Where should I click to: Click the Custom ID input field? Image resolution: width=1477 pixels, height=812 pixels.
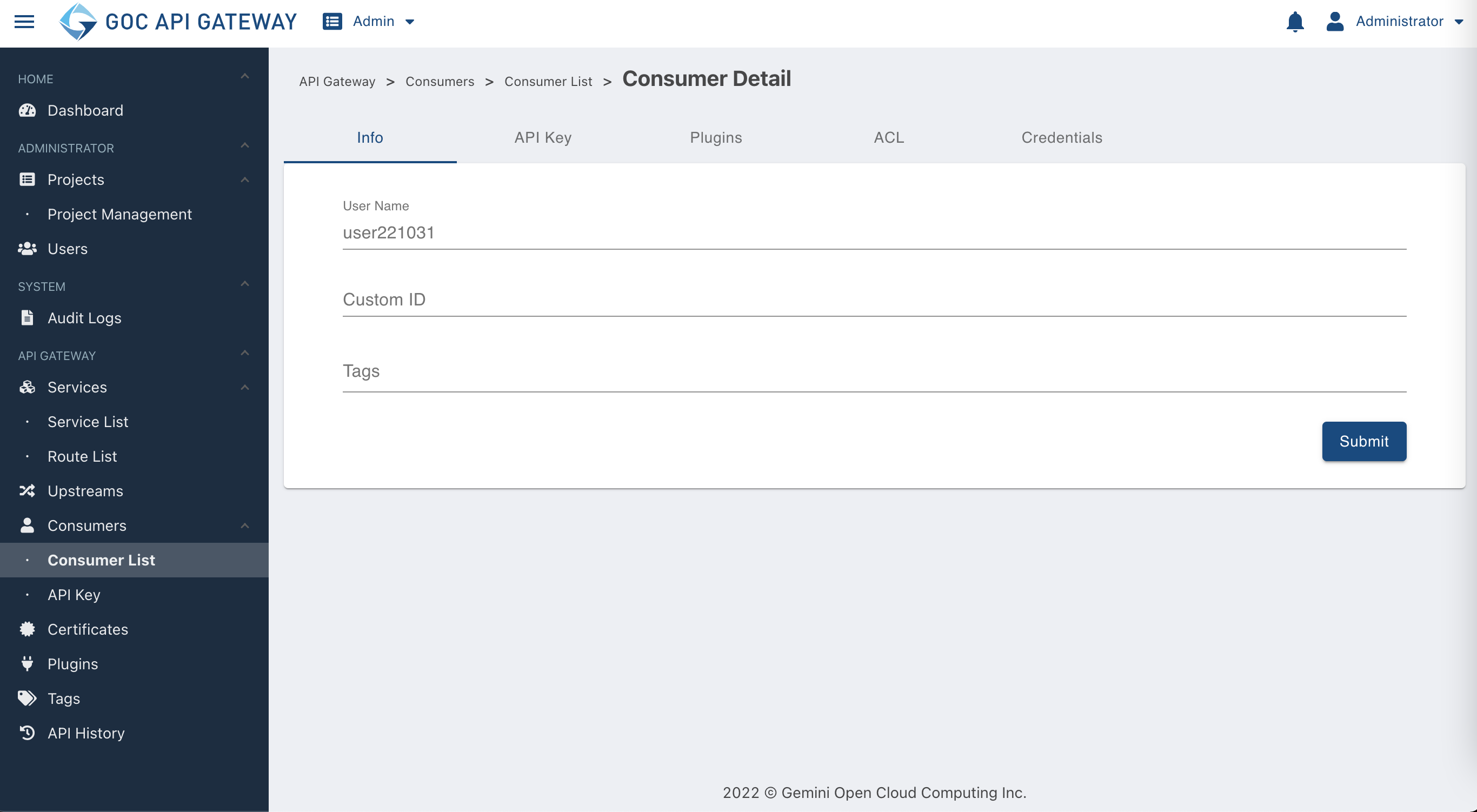point(874,300)
